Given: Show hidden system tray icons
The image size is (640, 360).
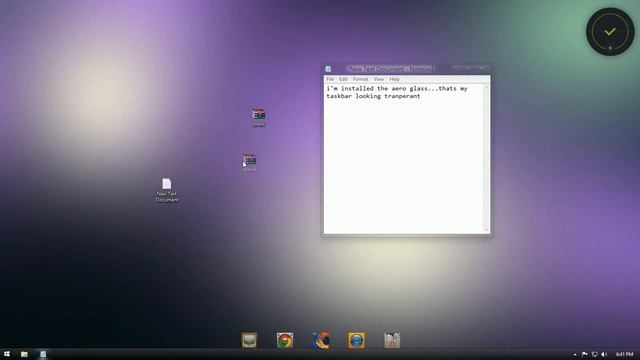Looking at the screenshot, I should click(x=575, y=355).
